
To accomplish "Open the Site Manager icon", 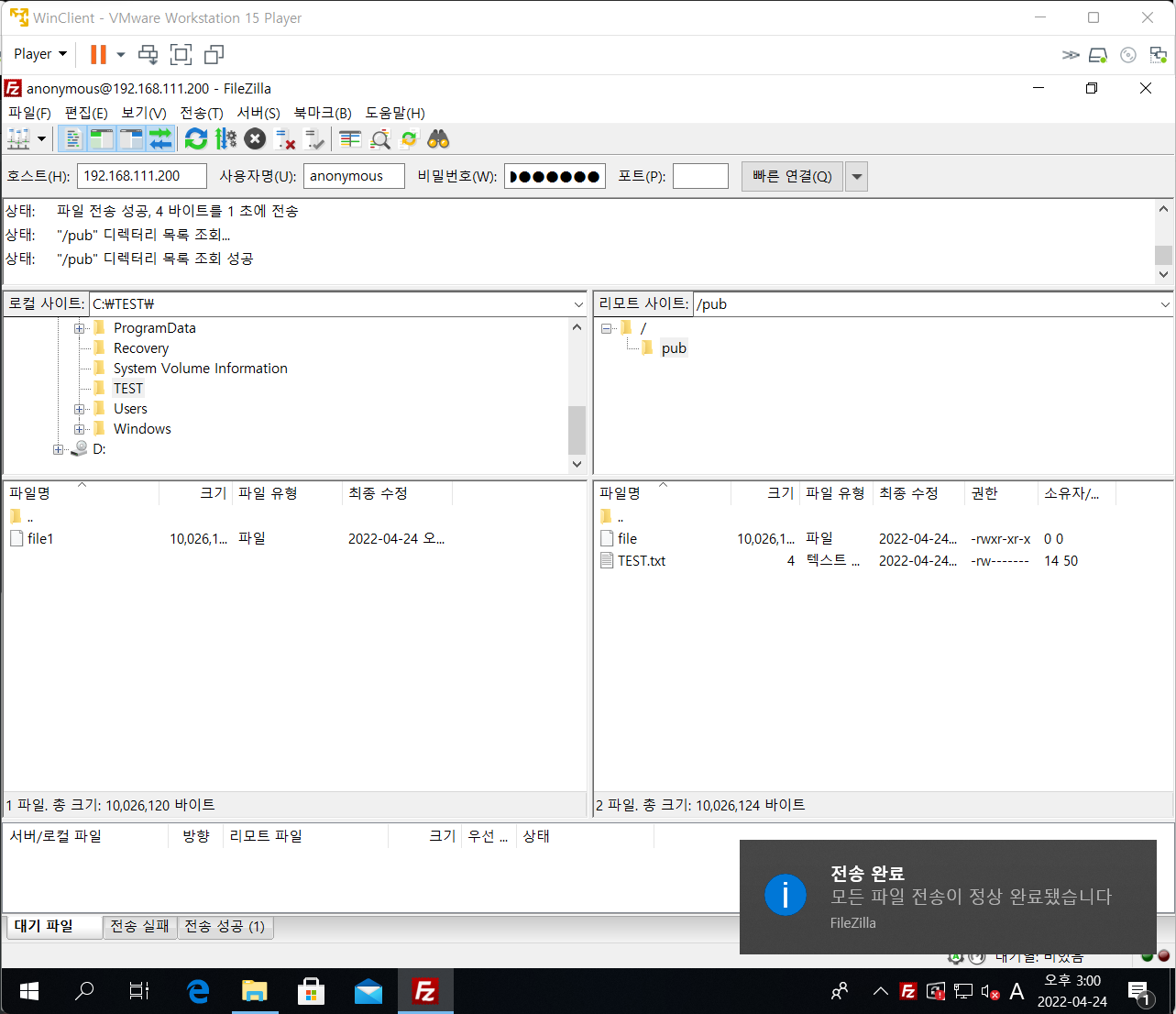I will pos(18,139).
